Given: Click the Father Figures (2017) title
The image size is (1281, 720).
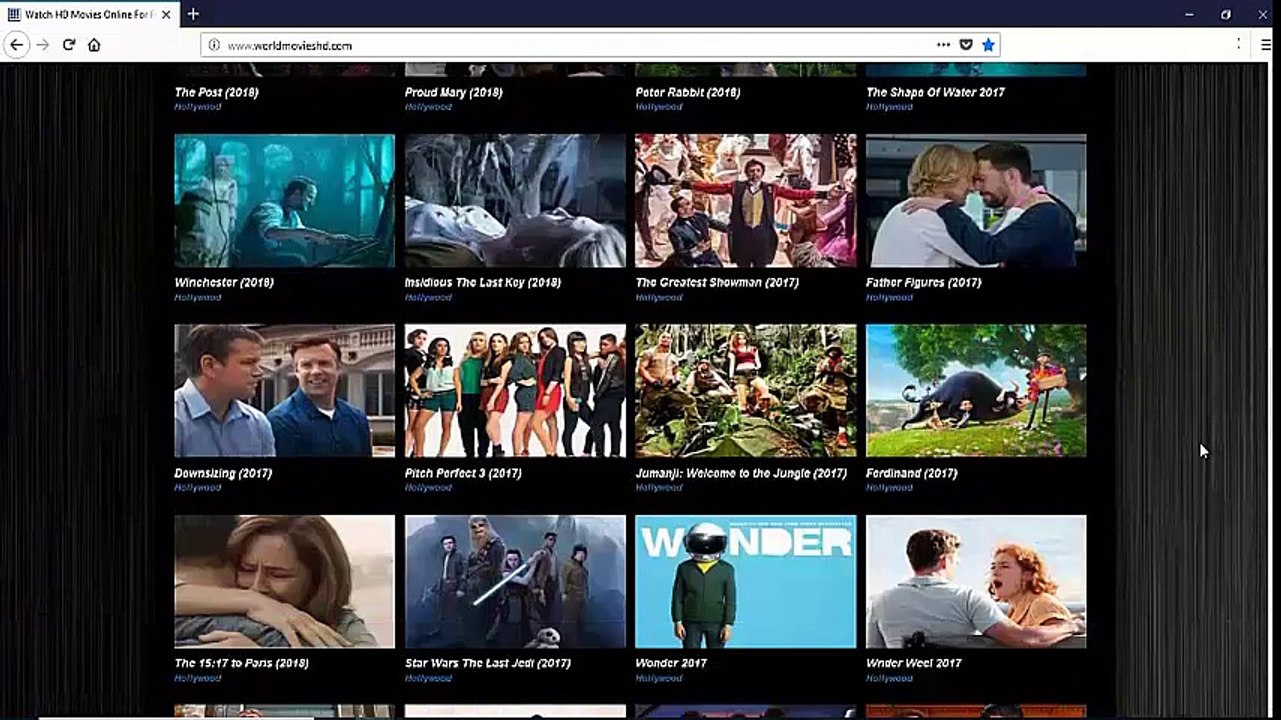Looking at the screenshot, I should 924,283.
